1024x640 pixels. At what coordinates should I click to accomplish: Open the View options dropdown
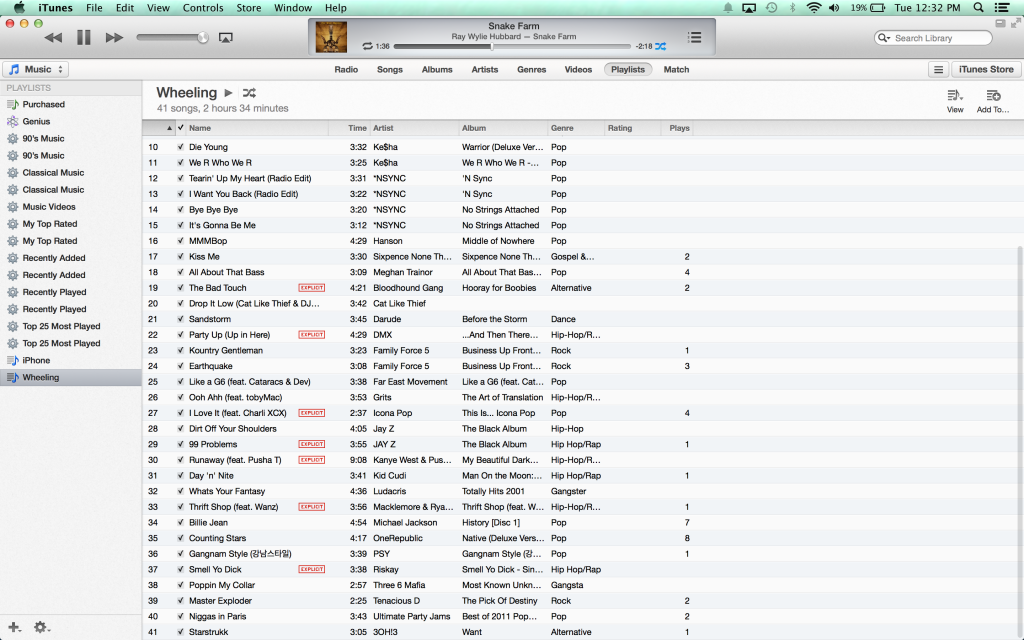[x=955, y=101]
